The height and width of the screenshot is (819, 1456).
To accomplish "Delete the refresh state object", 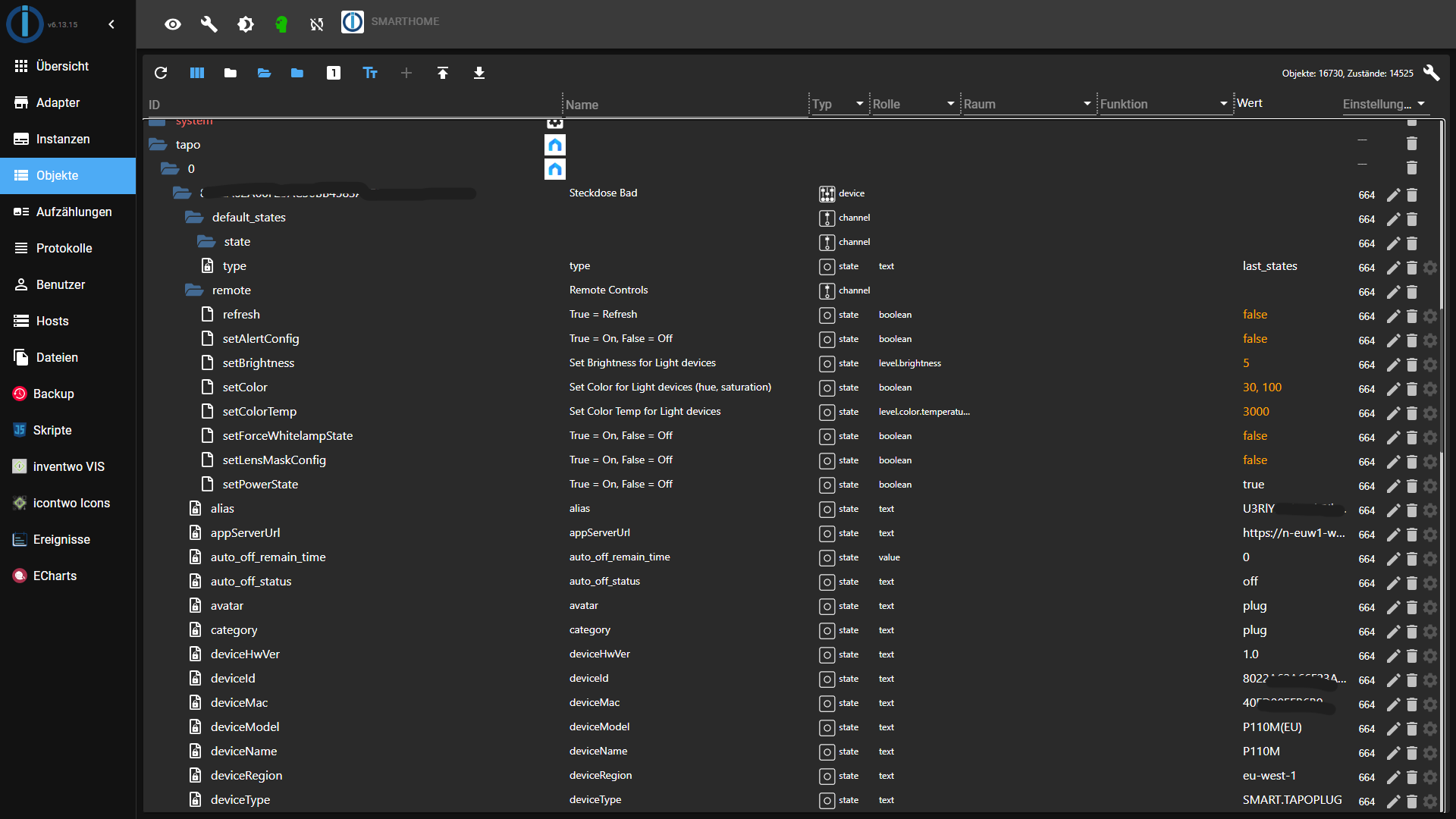I will point(1412,316).
